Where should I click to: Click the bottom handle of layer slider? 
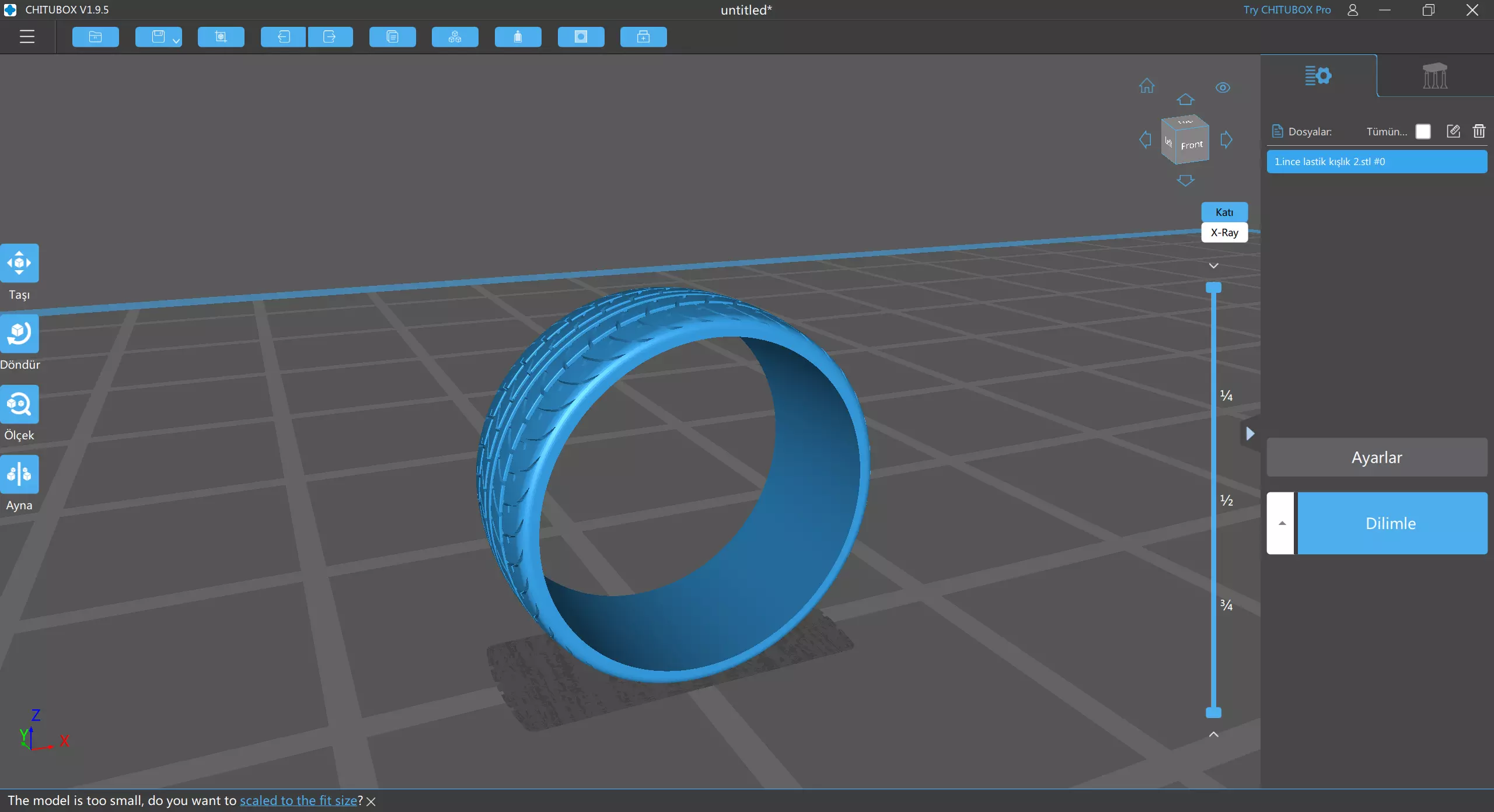tap(1214, 712)
